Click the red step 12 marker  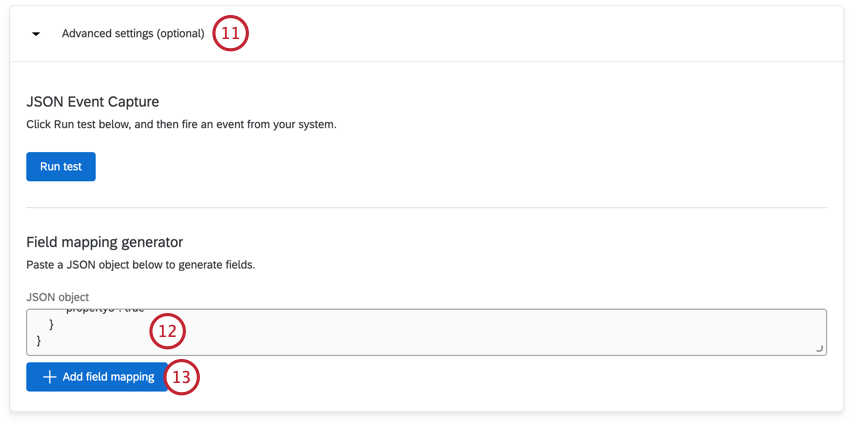167,330
